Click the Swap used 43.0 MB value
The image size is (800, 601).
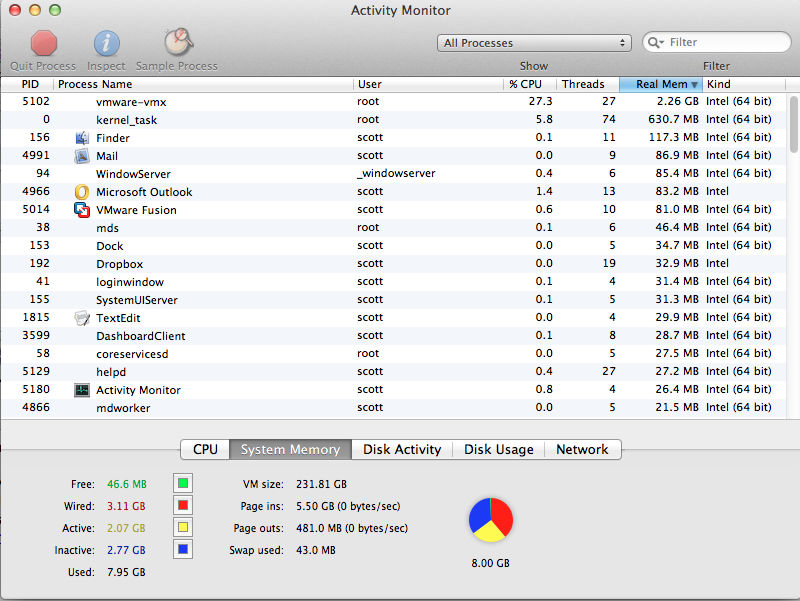tap(316, 550)
